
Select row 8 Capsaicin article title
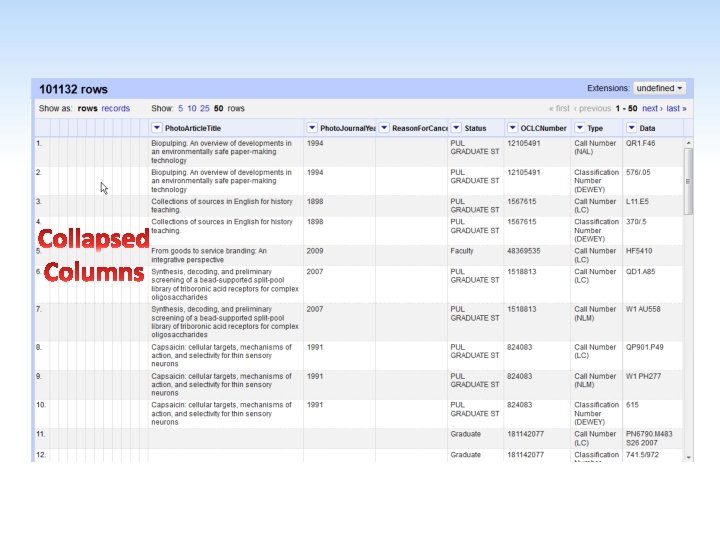(x=221, y=355)
